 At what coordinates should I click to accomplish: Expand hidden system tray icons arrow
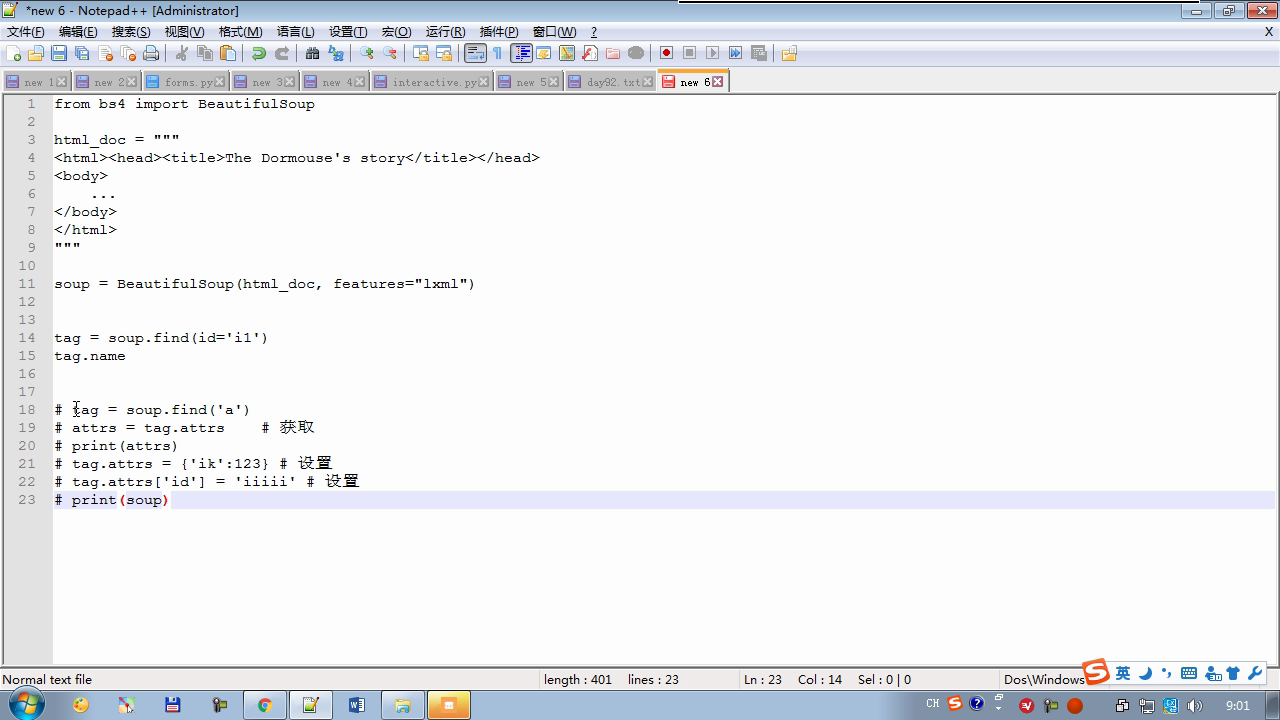[998, 705]
